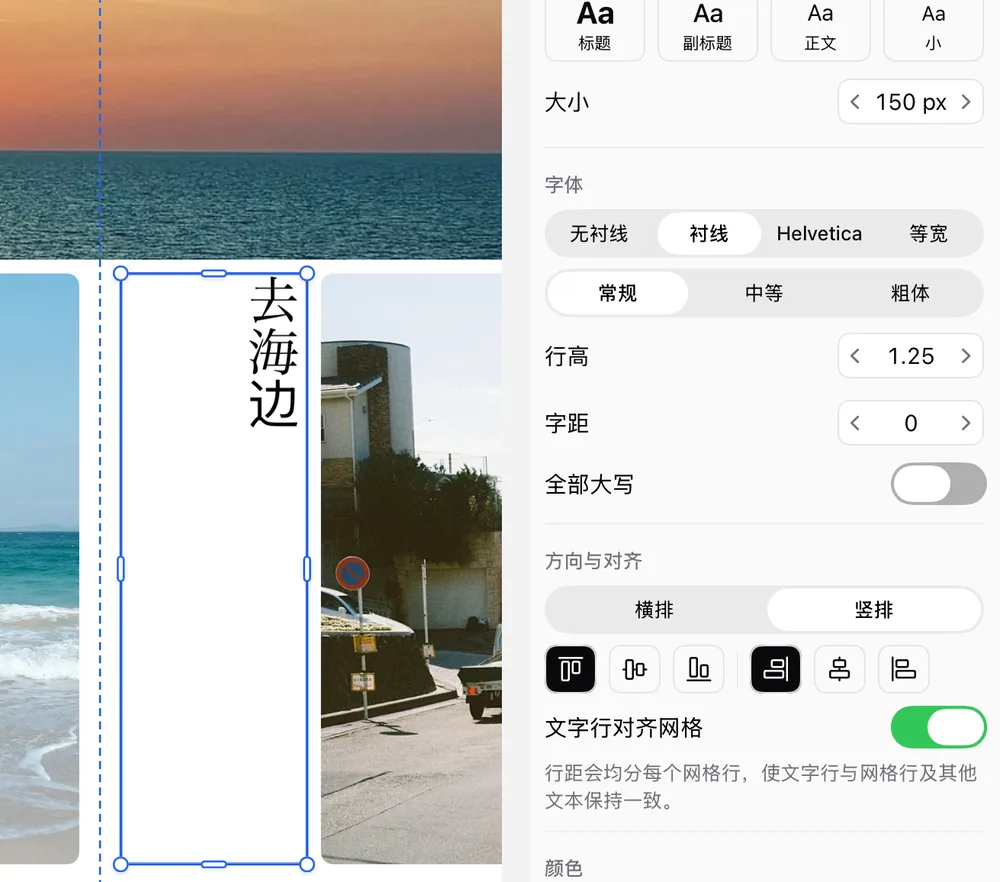Image resolution: width=1000 pixels, height=882 pixels.
Task: Decrease 字距 with left arrow
Action: (855, 423)
